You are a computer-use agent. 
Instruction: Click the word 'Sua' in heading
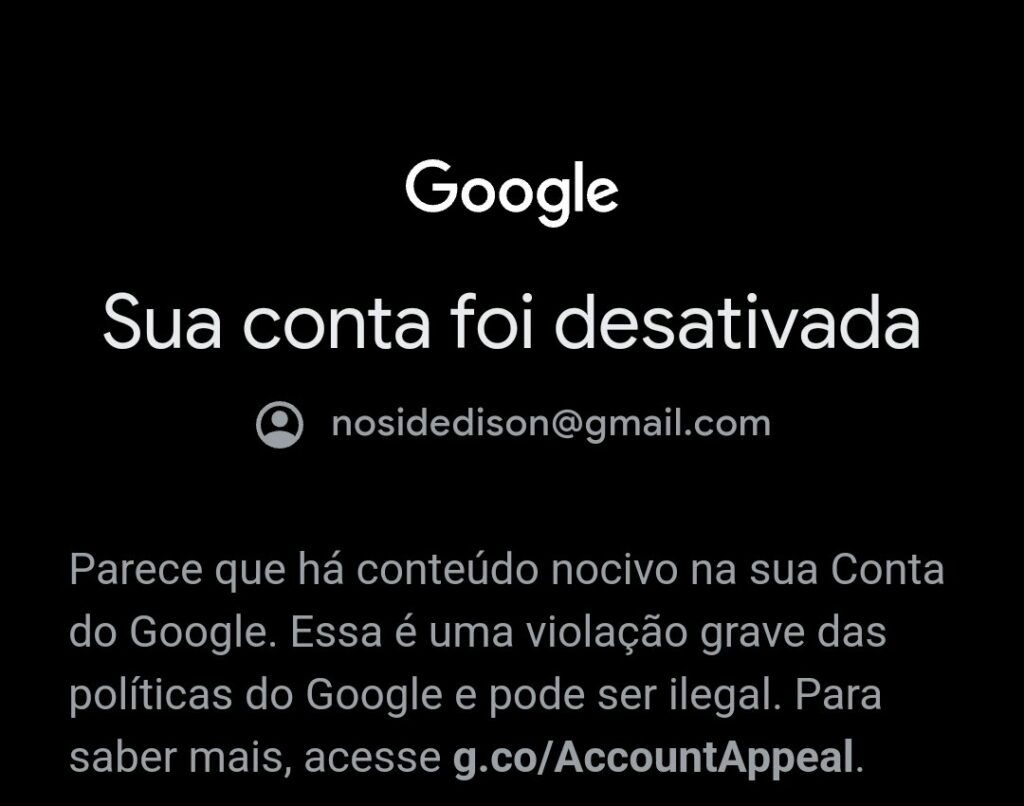(162, 324)
